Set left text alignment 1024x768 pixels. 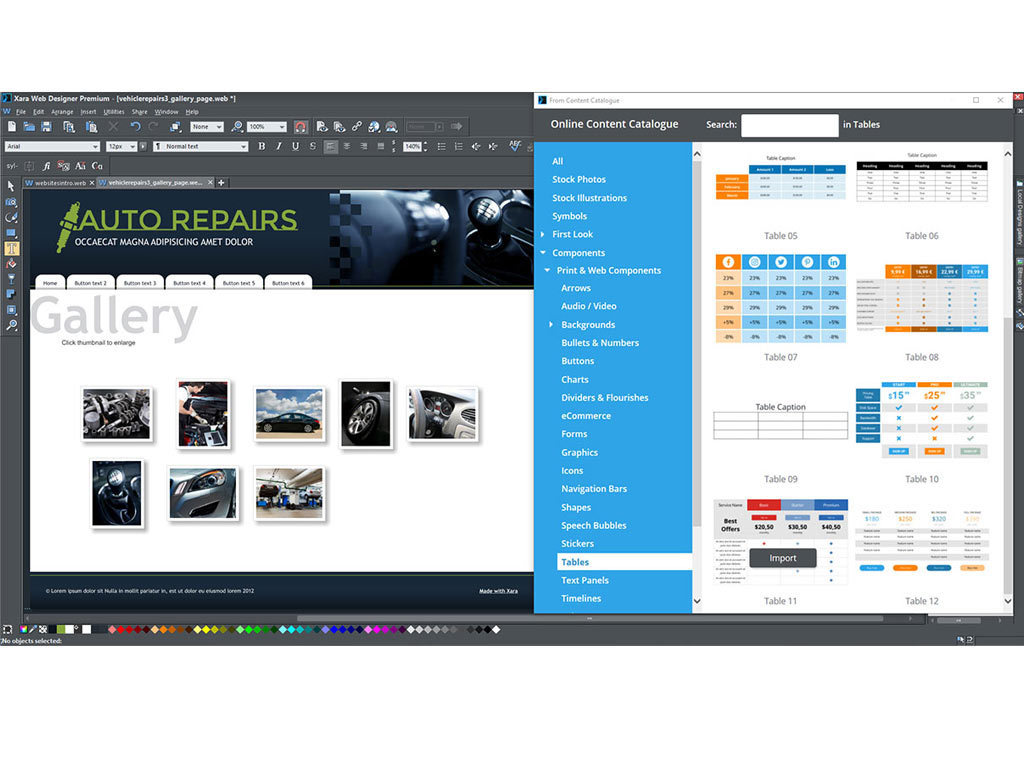pos(330,146)
